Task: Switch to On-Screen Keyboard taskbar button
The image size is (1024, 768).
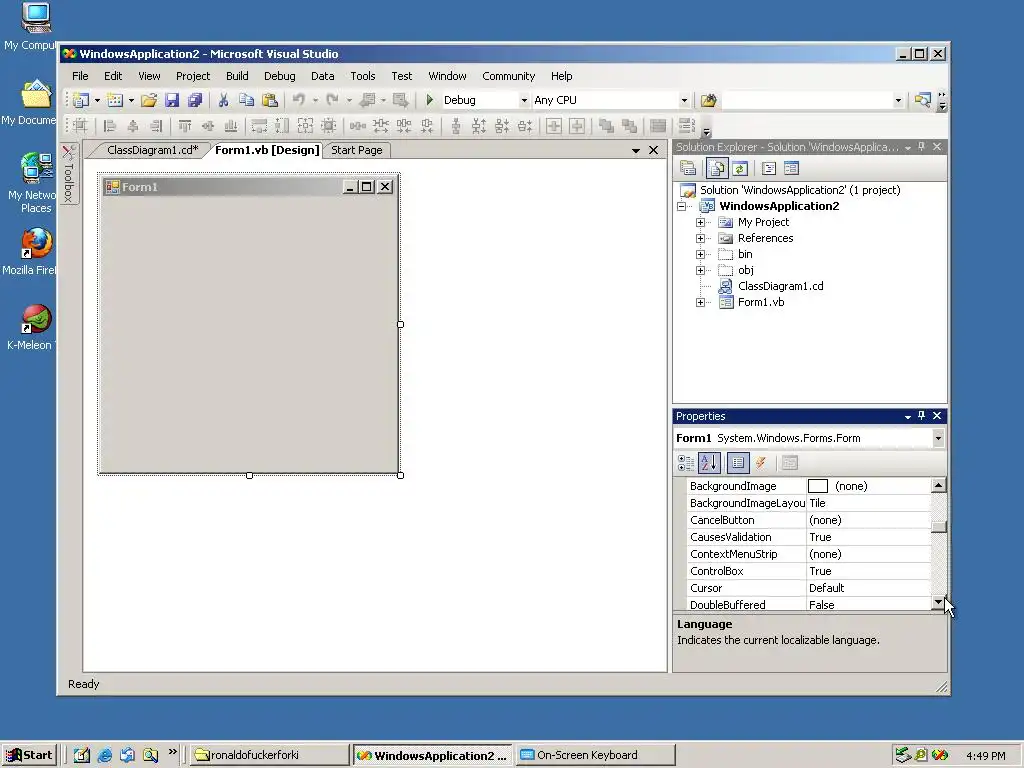Action: [x=595, y=755]
